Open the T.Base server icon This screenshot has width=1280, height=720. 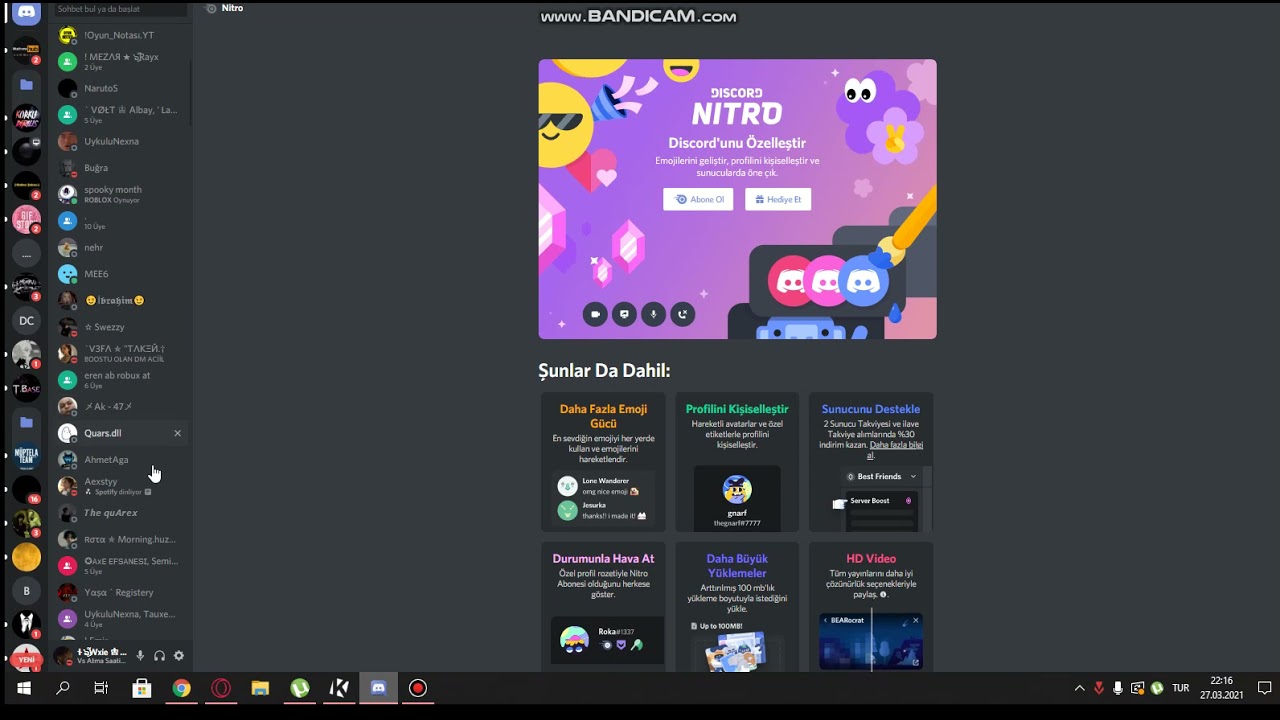(26, 388)
